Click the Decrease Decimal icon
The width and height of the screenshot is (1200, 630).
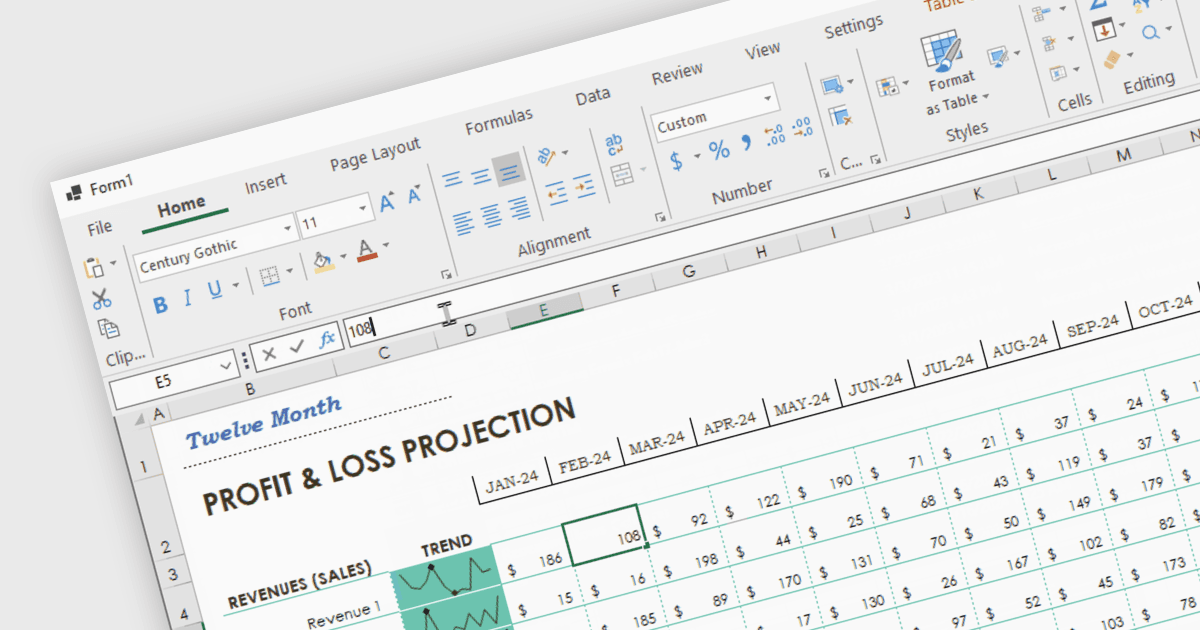tap(801, 128)
